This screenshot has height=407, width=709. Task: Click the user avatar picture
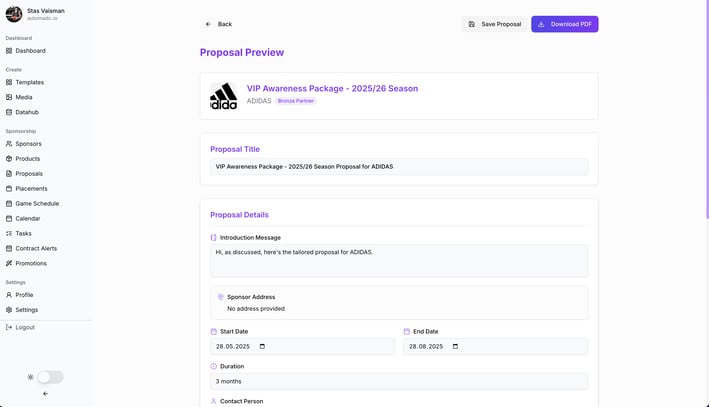(x=14, y=14)
